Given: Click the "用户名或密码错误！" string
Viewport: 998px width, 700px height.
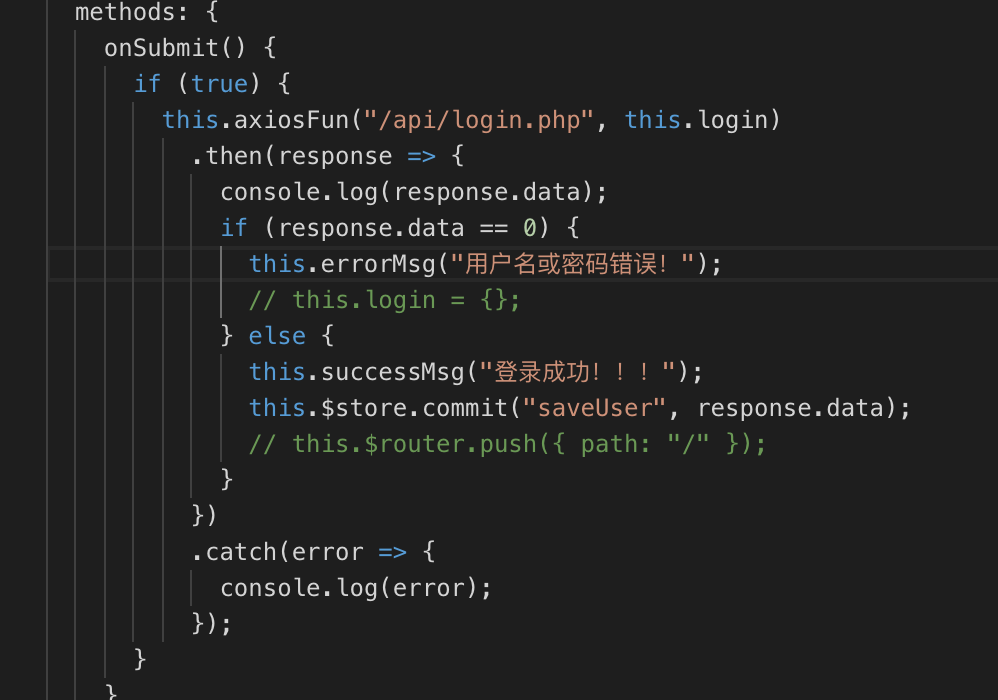Looking at the screenshot, I should (573, 263).
